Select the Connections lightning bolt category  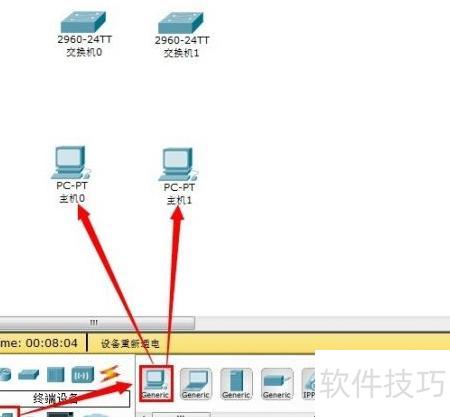pos(110,374)
